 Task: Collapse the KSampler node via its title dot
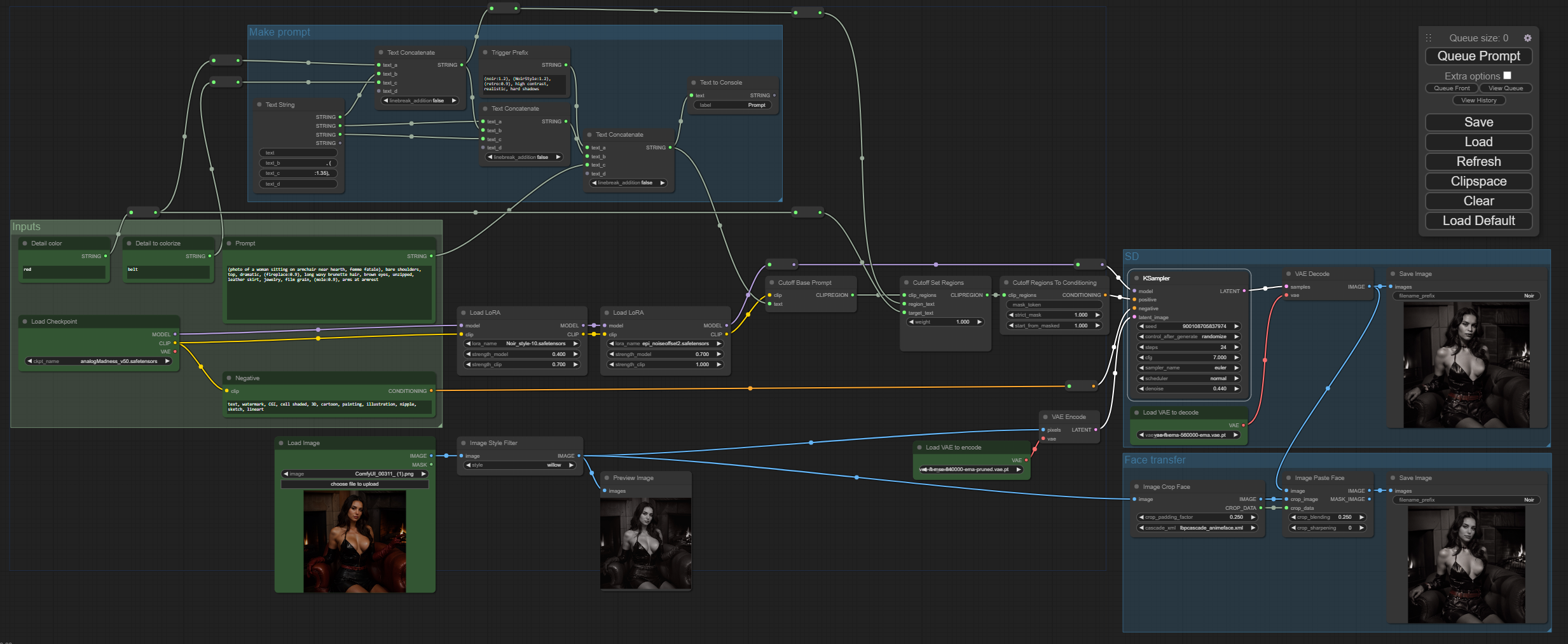(x=1136, y=278)
